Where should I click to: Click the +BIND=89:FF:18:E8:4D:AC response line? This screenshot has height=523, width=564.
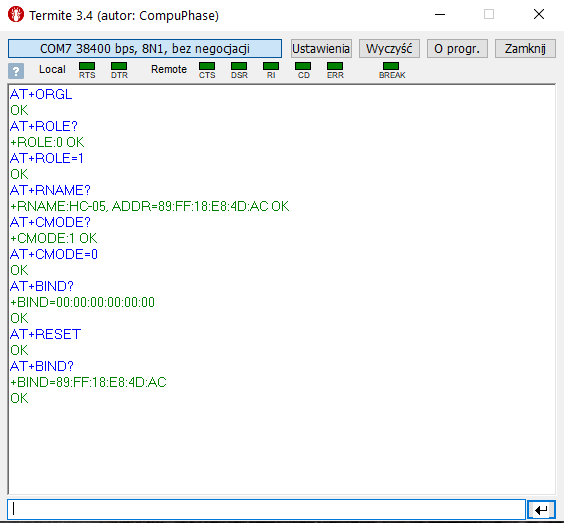tap(88, 382)
